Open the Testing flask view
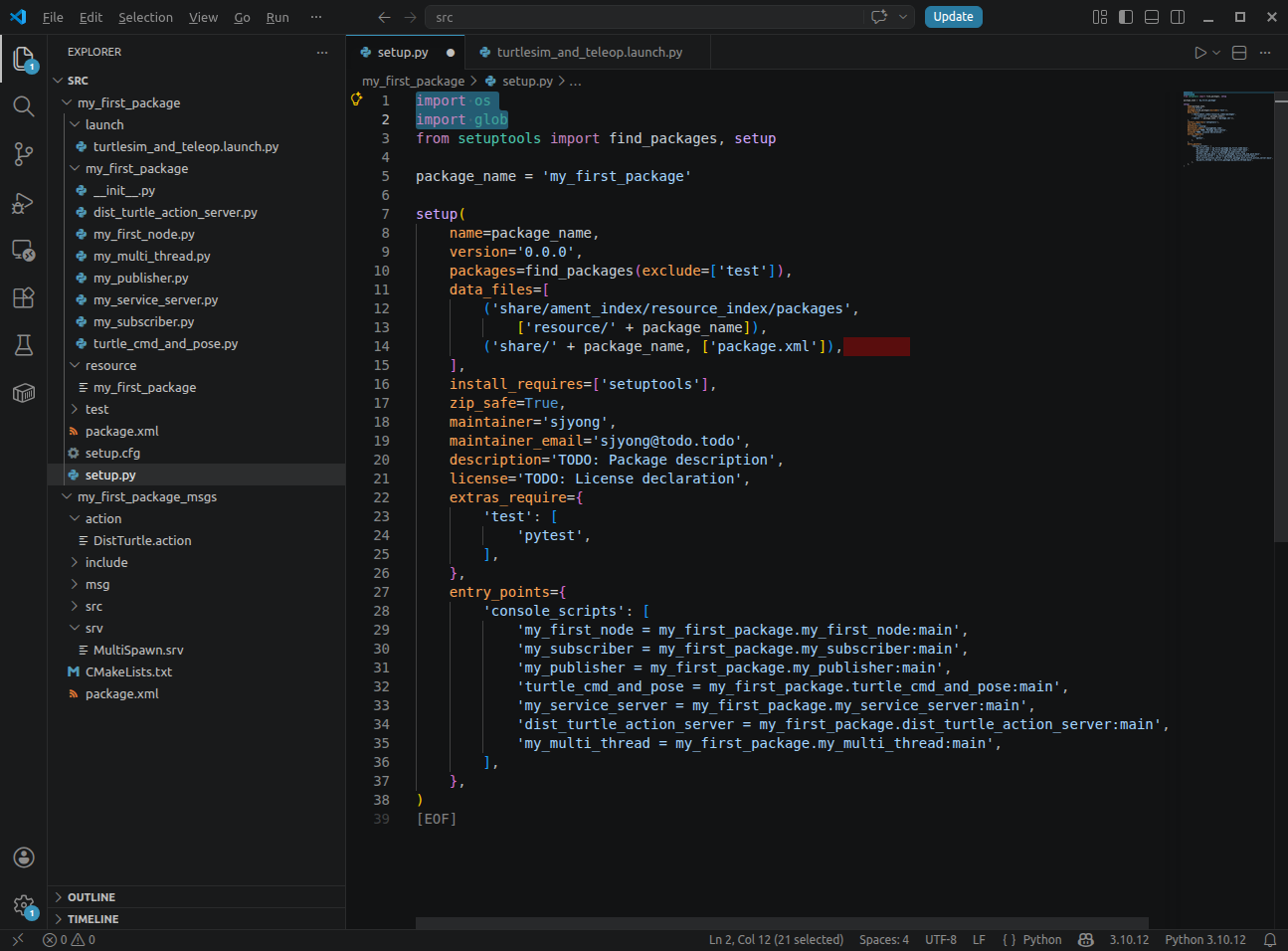 pos(24,345)
